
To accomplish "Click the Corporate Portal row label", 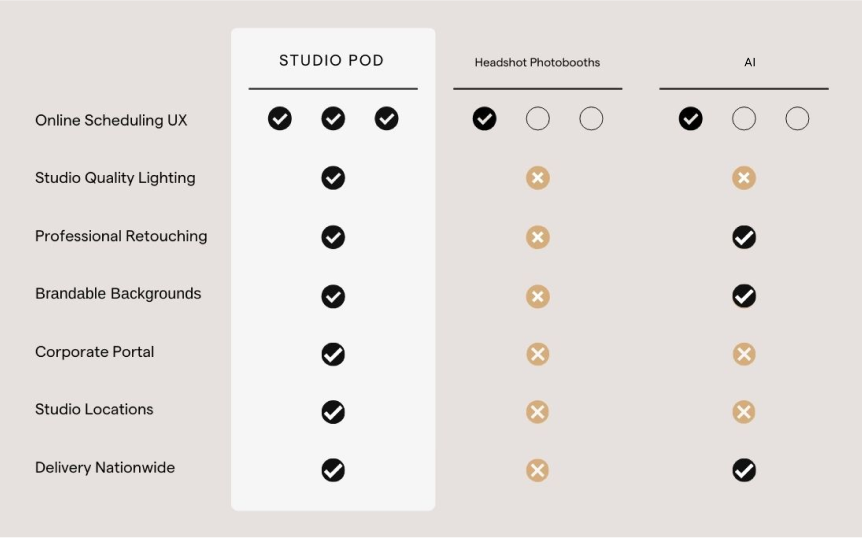I will [95, 352].
